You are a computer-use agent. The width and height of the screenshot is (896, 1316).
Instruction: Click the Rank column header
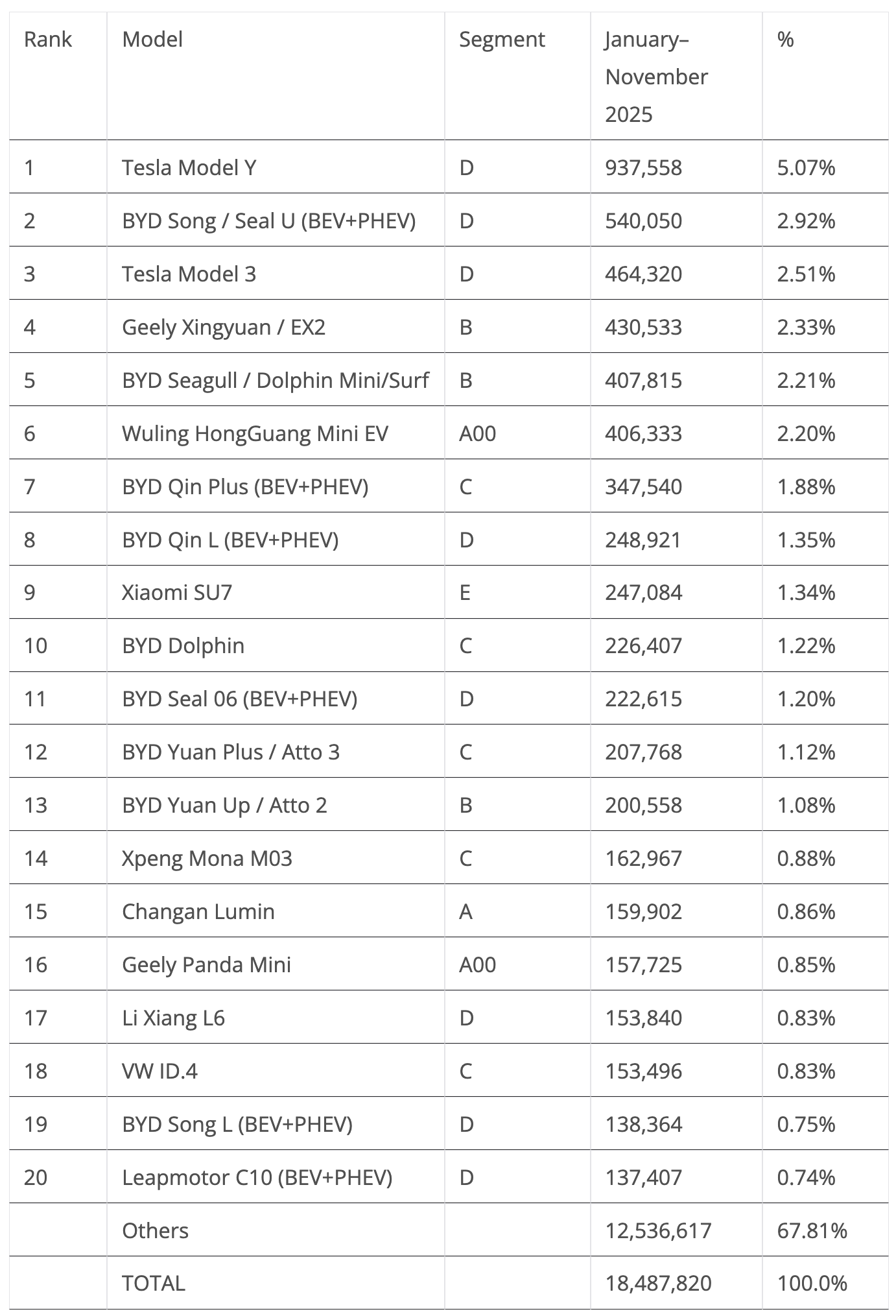click(x=47, y=40)
